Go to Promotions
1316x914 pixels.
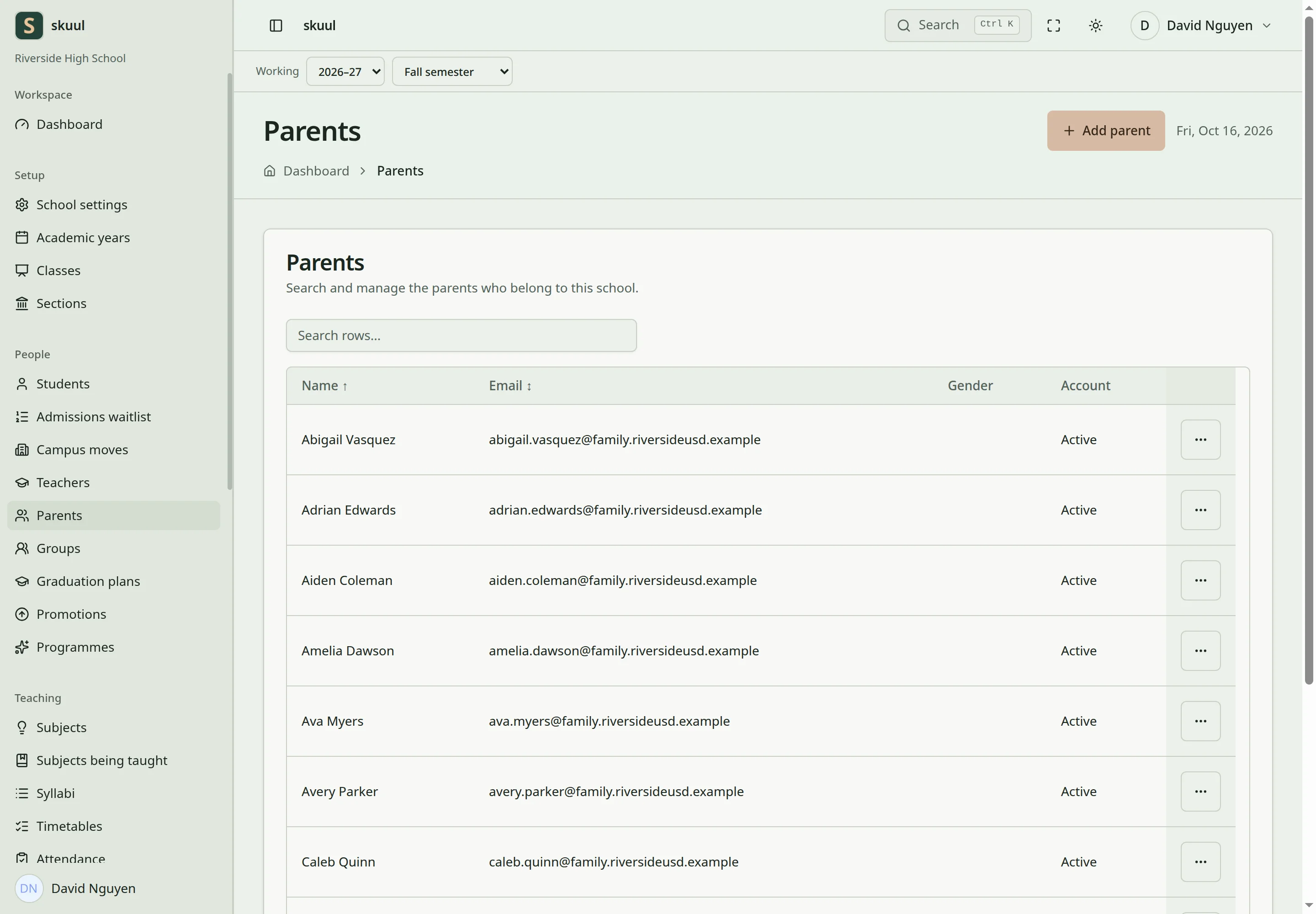(x=113, y=614)
